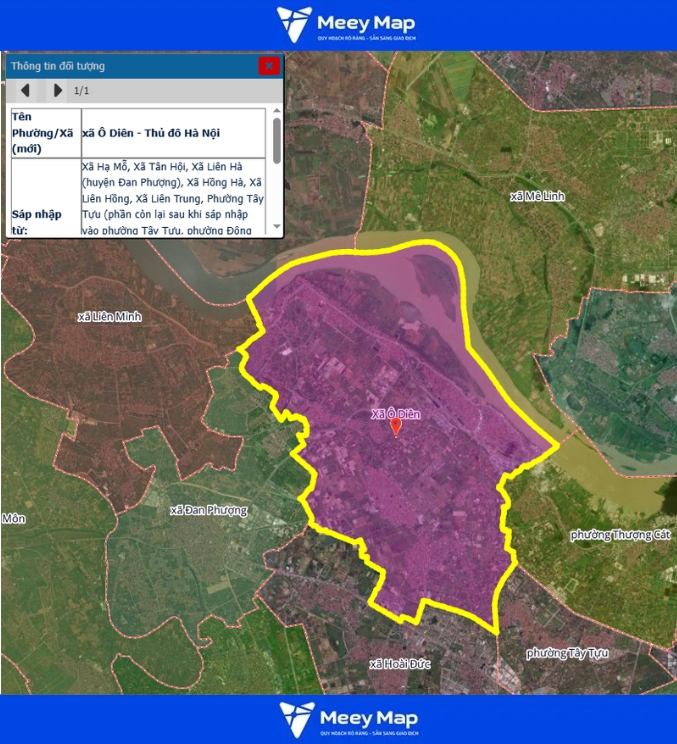Select the xã Hoài Đức map label

point(405,664)
